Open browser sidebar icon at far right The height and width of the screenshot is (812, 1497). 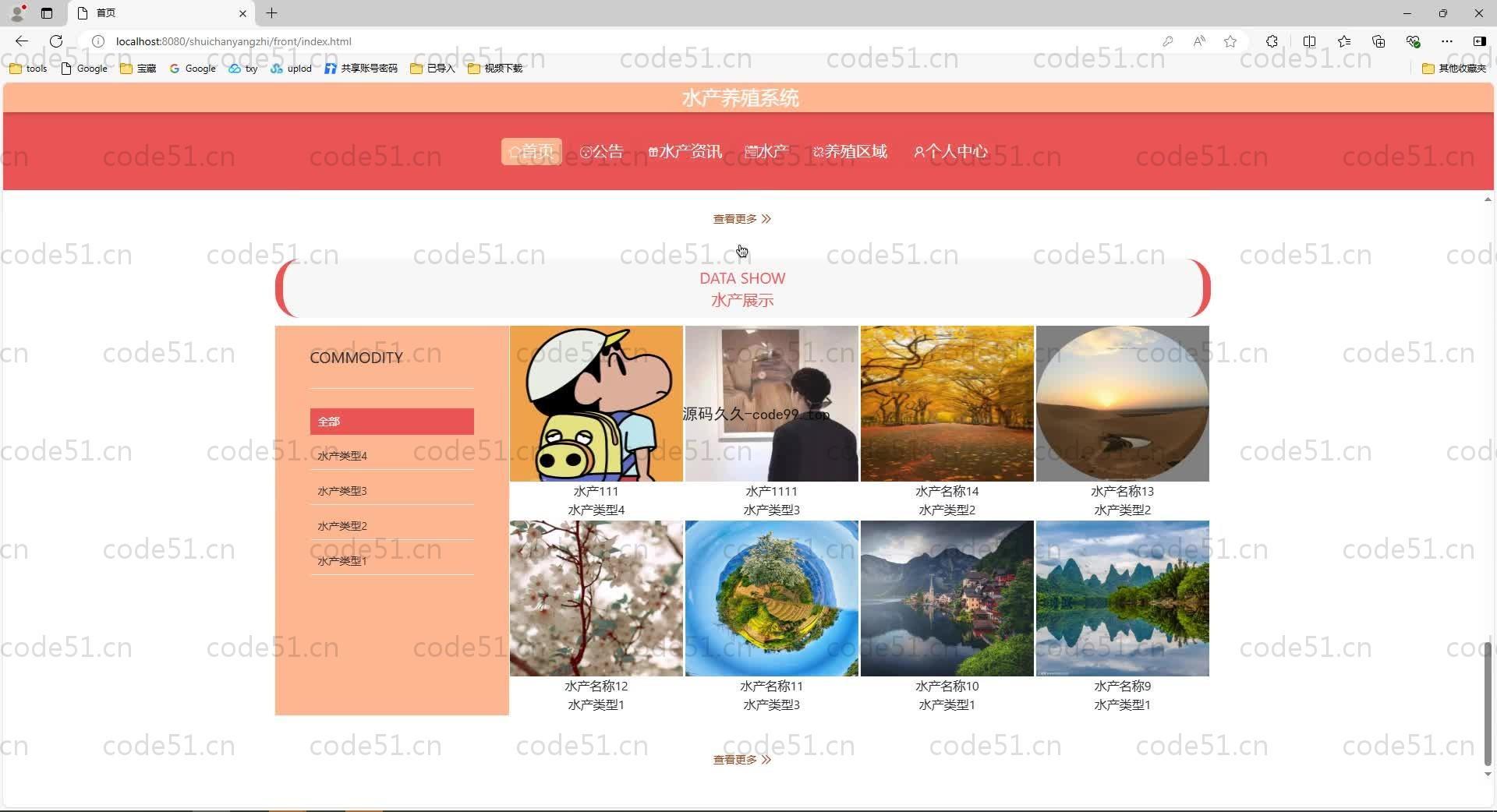pos(1479,41)
